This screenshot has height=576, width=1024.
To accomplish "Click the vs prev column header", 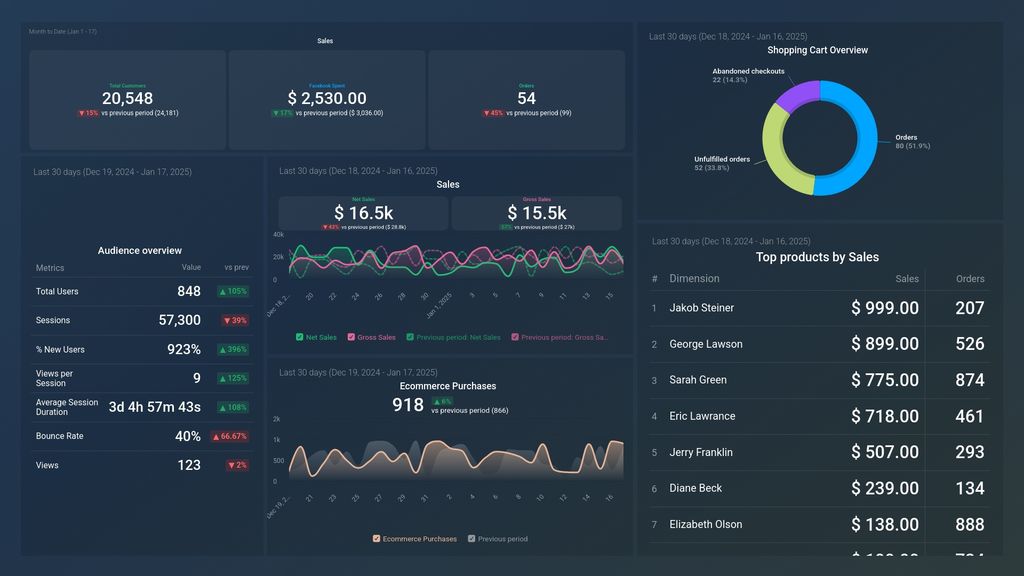I will coord(236,268).
